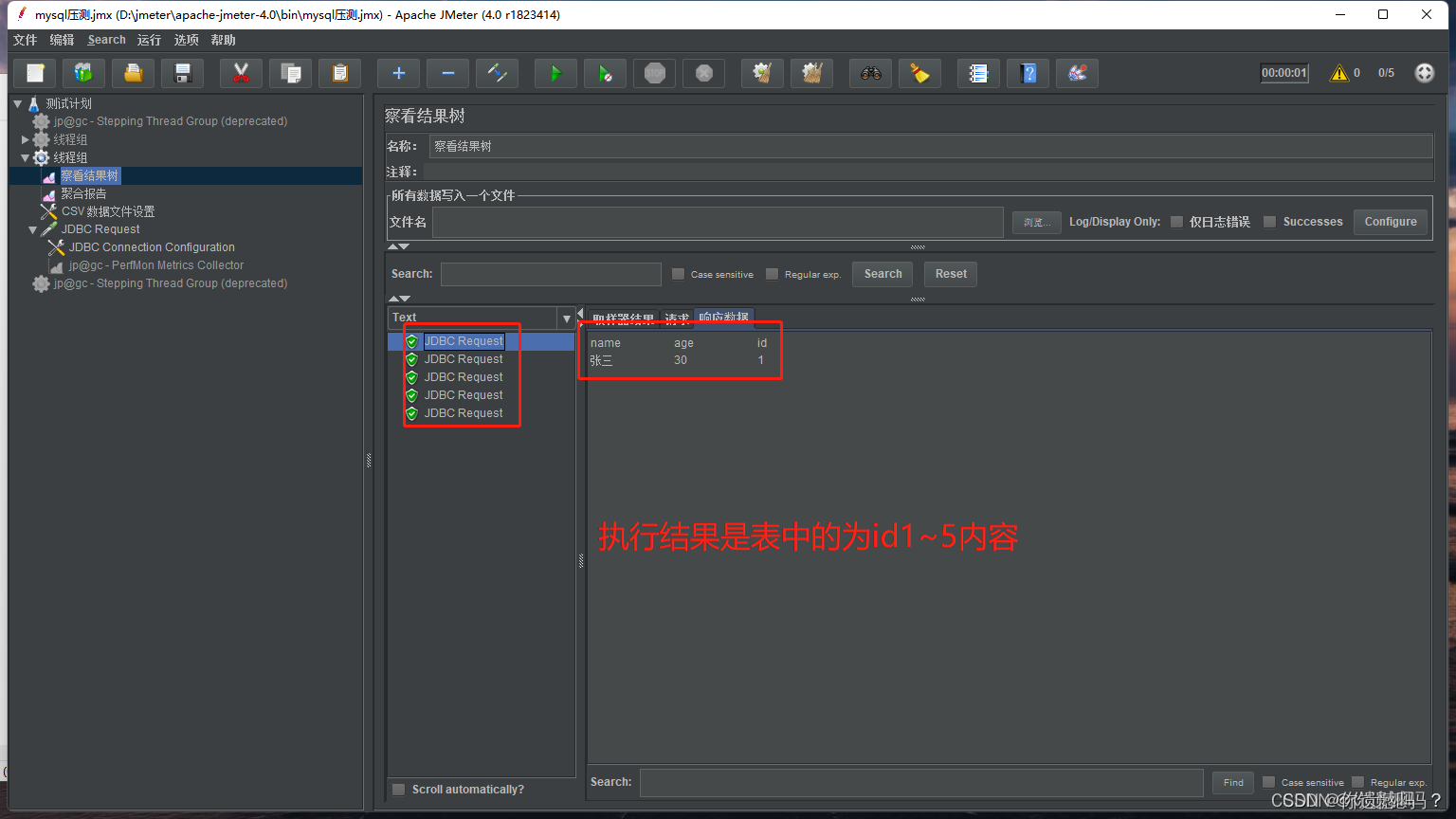This screenshot has height=819, width=1456.
Task: Collapse the 测试计划 root node
Action: [17, 103]
